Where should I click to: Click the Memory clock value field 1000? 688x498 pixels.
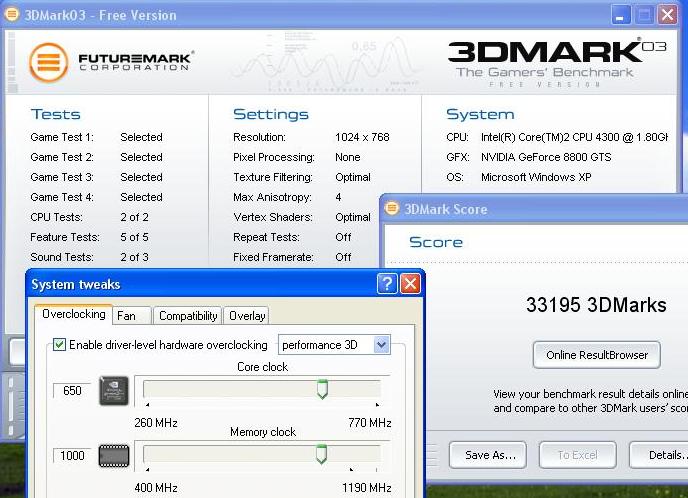click(x=72, y=455)
